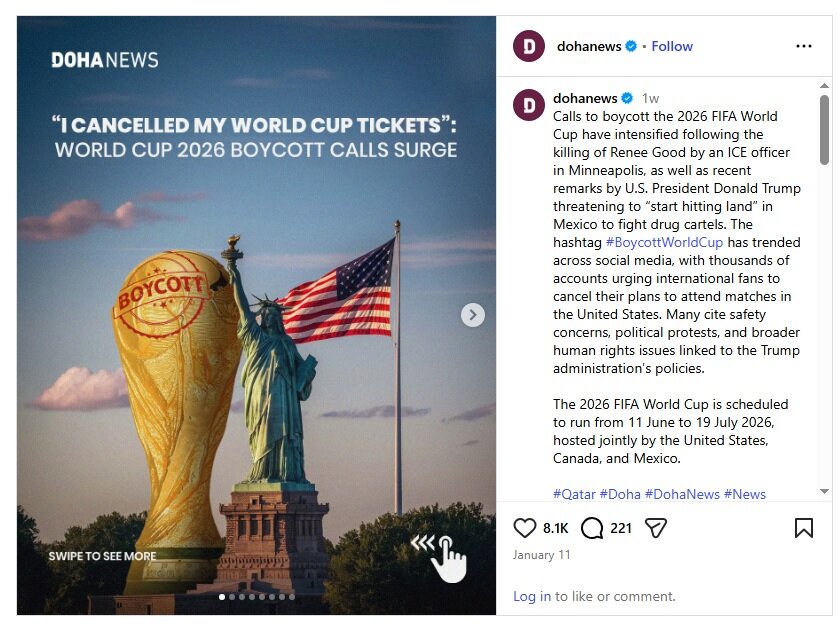840x631 pixels.
Task: Open the #BoycottWorldCup hashtag
Action: tap(664, 243)
